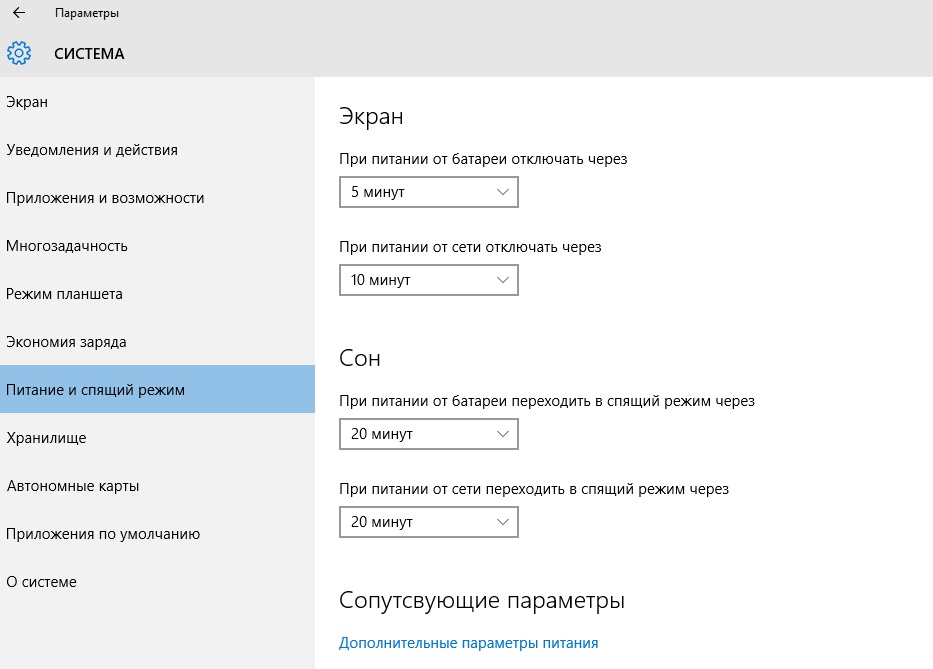933x669 pixels.
Task: Click the Параметры window title text
Action: pos(87,14)
